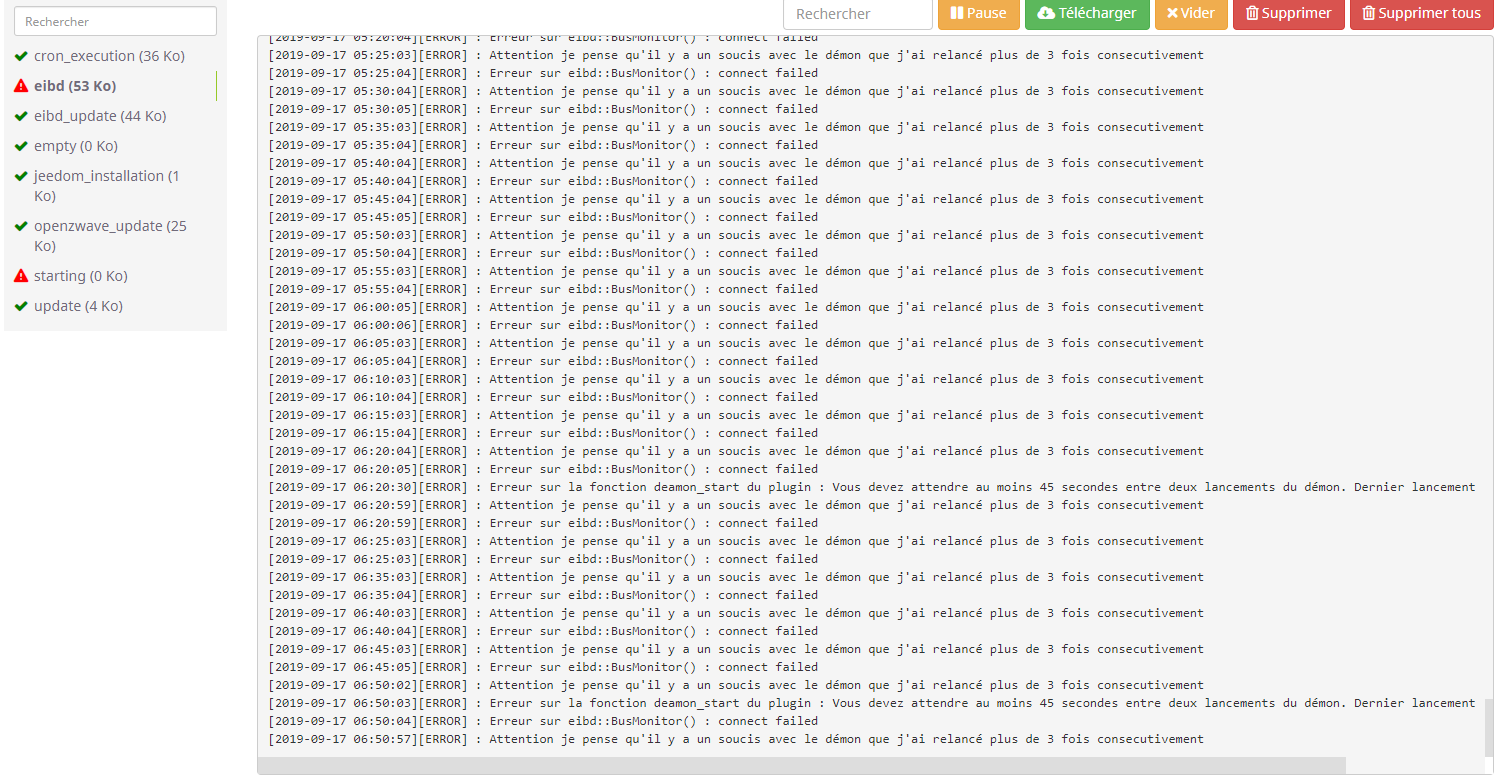
Task: Click the log's vertical scrollbar thumb
Action: click(x=1490, y=727)
